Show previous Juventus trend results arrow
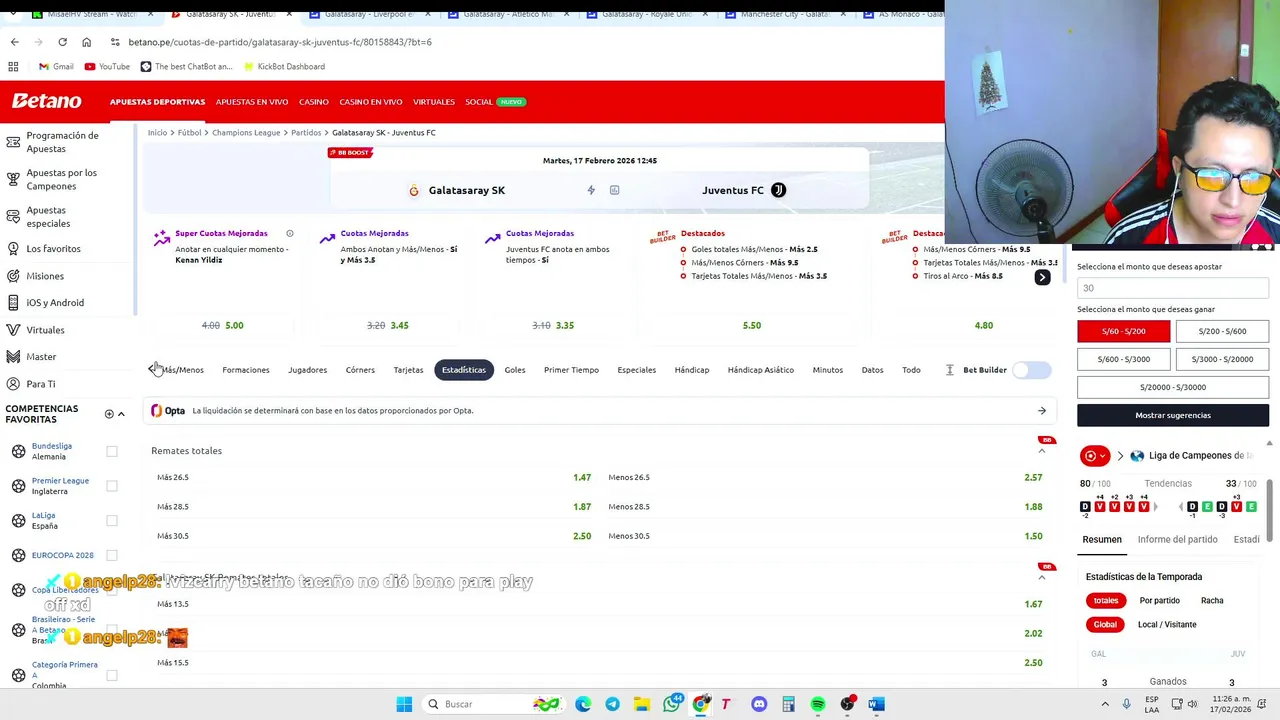 [1181, 507]
